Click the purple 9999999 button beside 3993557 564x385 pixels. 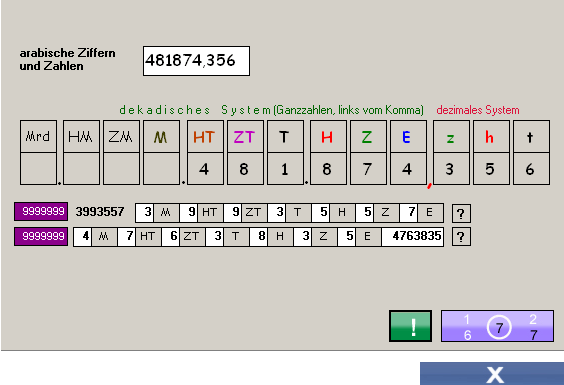[41, 212]
